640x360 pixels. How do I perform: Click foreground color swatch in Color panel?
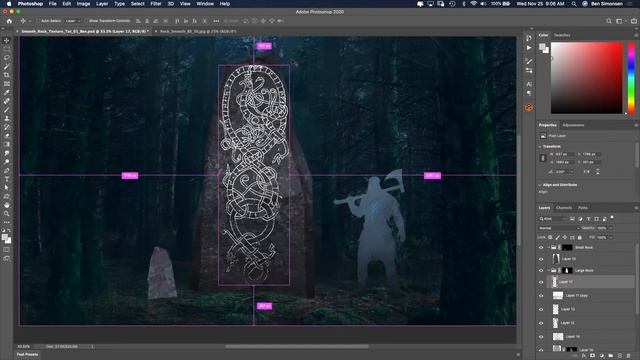click(x=542, y=47)
